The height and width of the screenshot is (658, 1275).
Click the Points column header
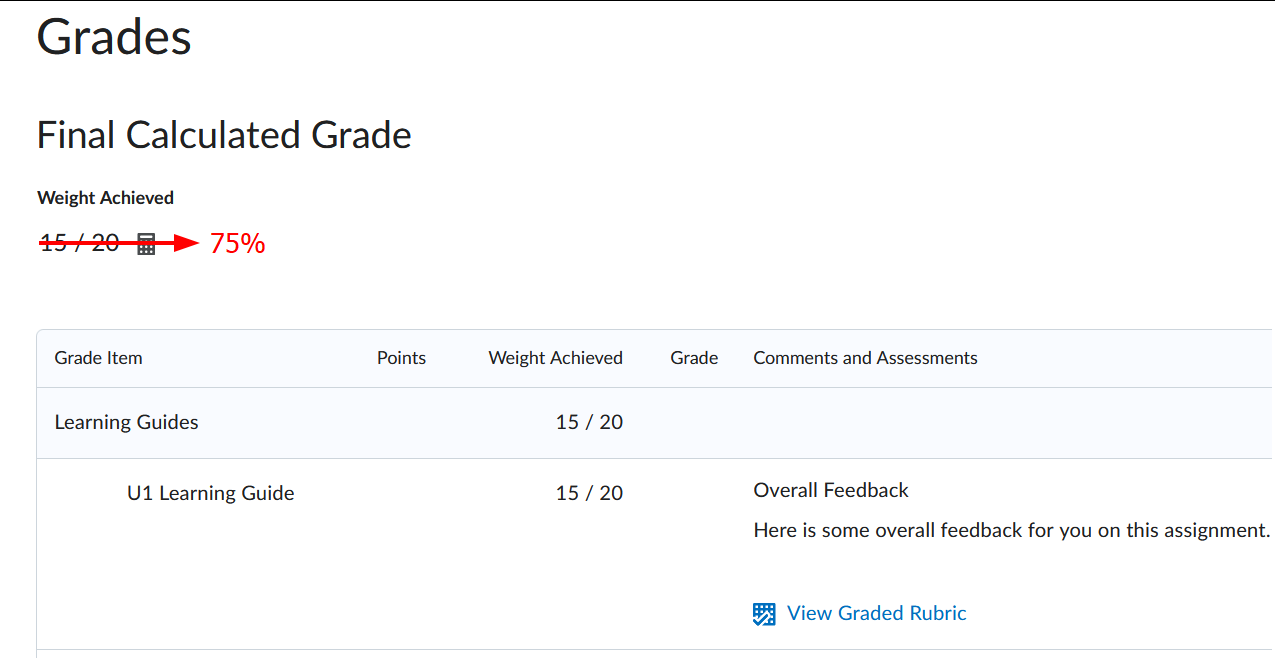point(401,358)
